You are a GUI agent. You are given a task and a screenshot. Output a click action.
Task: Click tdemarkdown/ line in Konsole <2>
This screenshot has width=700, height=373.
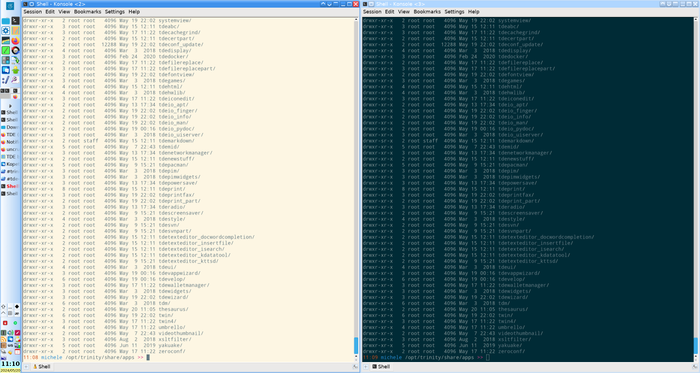click(x=108, y=141)
